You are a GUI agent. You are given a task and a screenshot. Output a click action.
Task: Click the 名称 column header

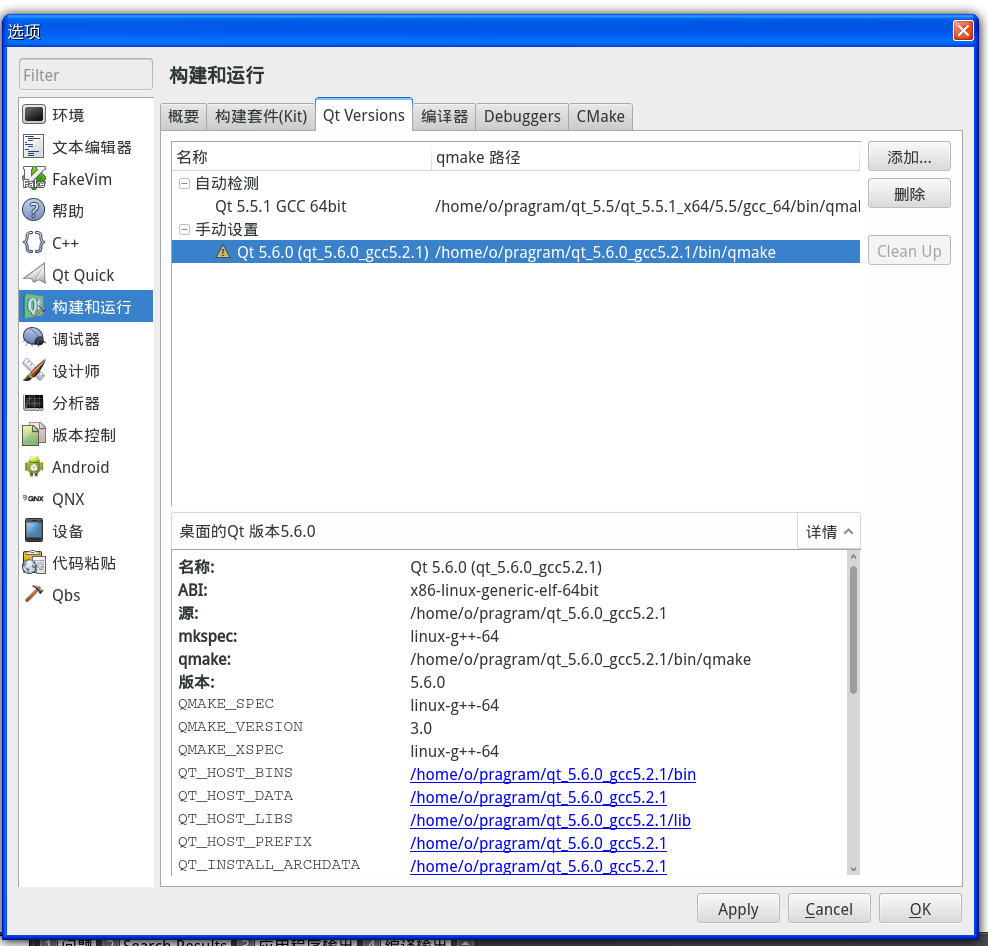(301, 157)
